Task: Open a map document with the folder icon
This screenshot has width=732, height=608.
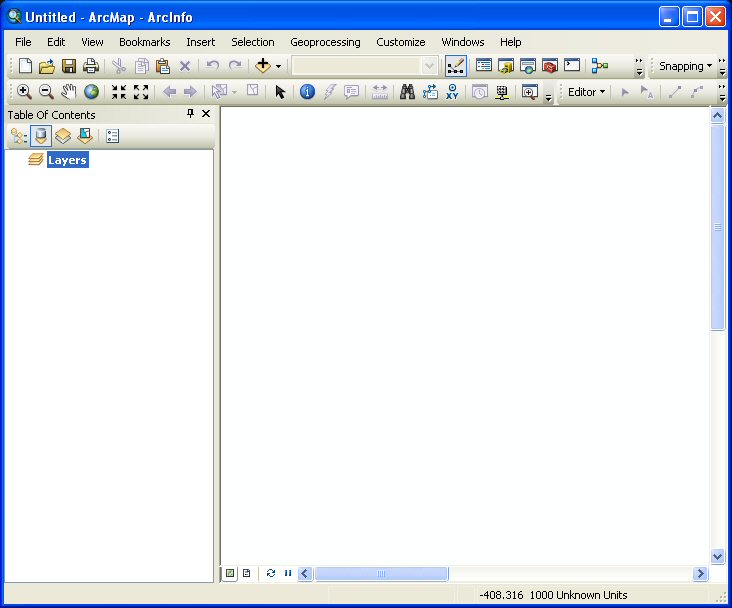Action: click(47, 66)
